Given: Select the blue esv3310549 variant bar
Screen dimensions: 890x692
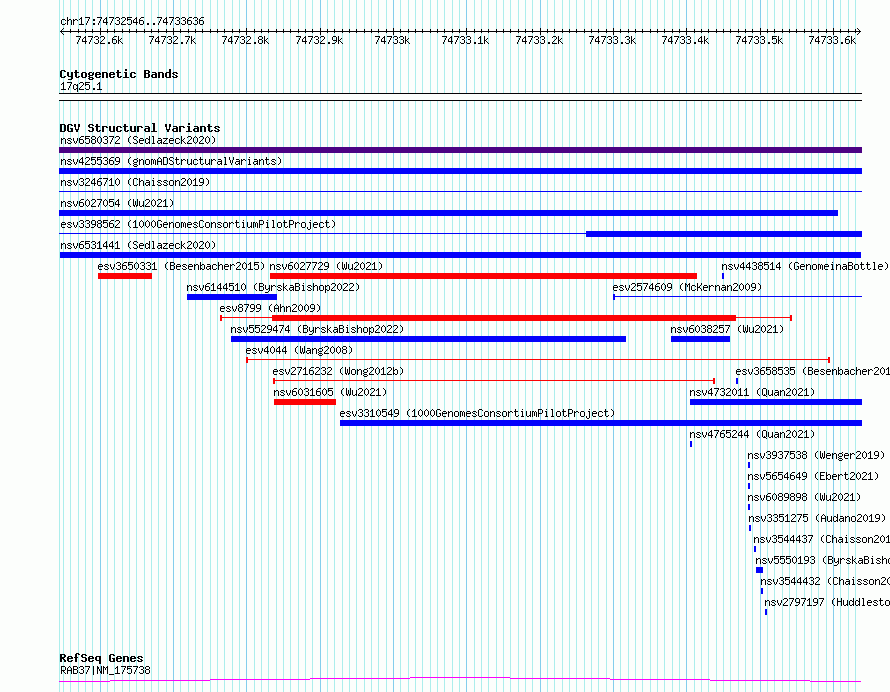Looking at the screenshot, I should click(x=601, y=423).
